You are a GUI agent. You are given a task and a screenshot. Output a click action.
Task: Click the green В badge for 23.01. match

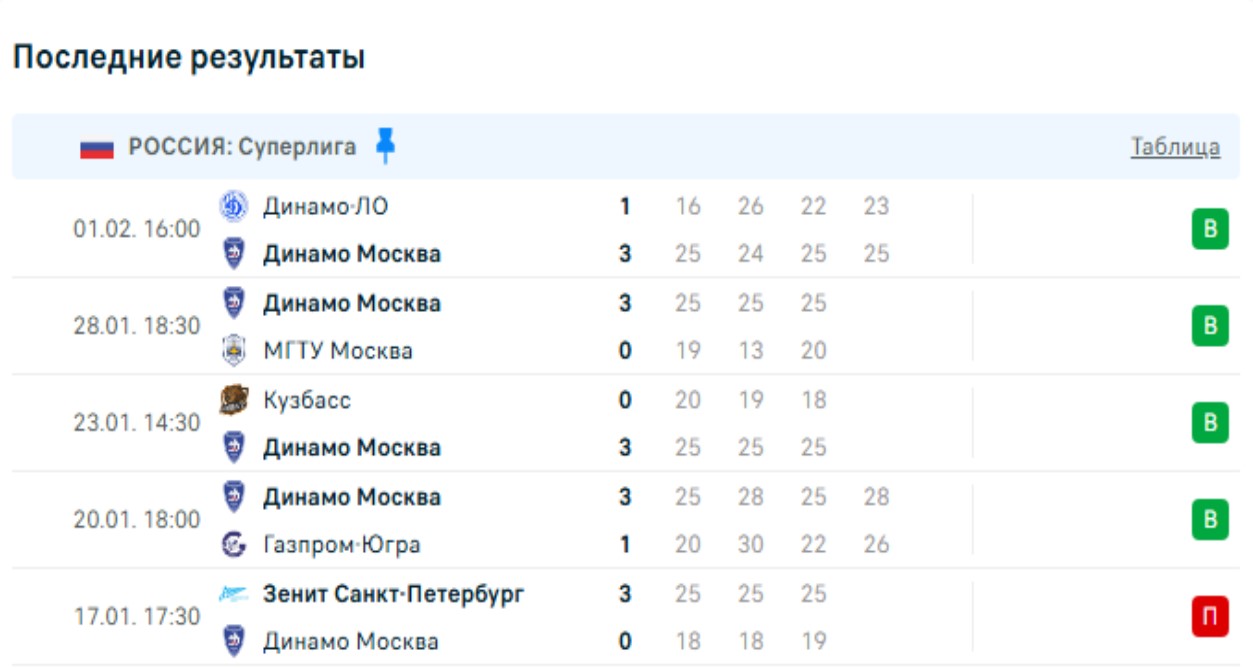coord(1209,423)
